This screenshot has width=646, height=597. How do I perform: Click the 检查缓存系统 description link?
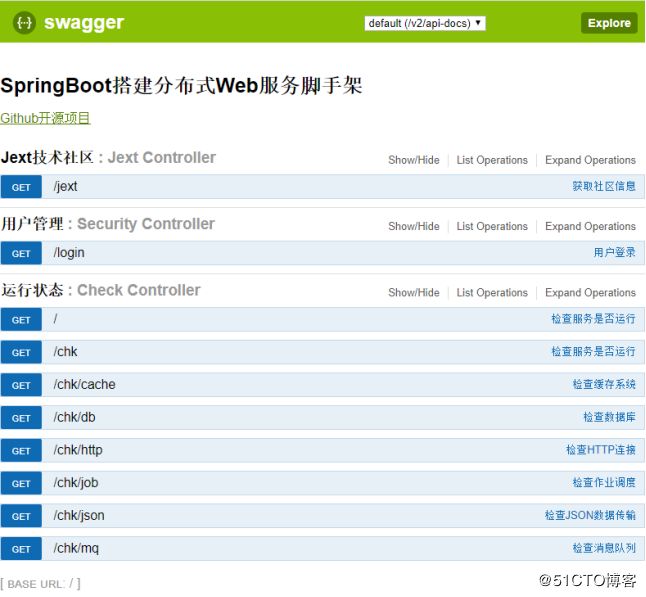(604, 384)
